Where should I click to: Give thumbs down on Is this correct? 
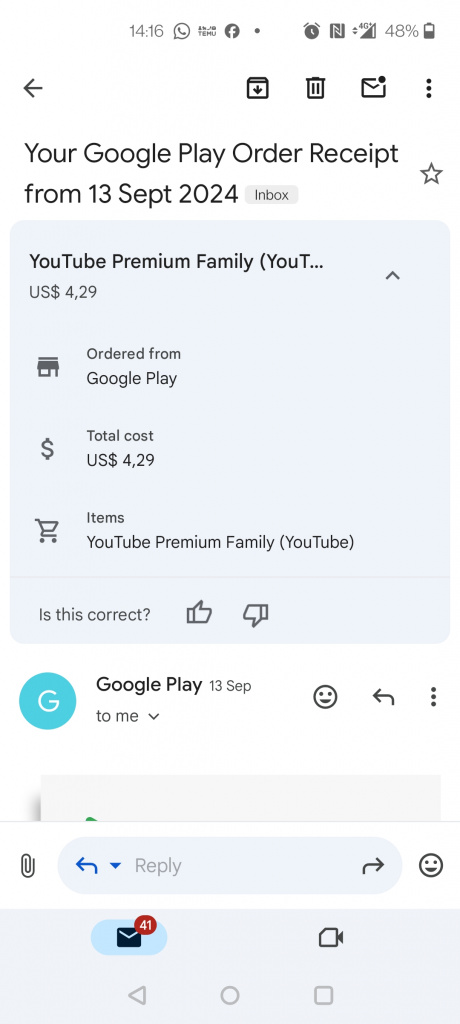point(255,615)
